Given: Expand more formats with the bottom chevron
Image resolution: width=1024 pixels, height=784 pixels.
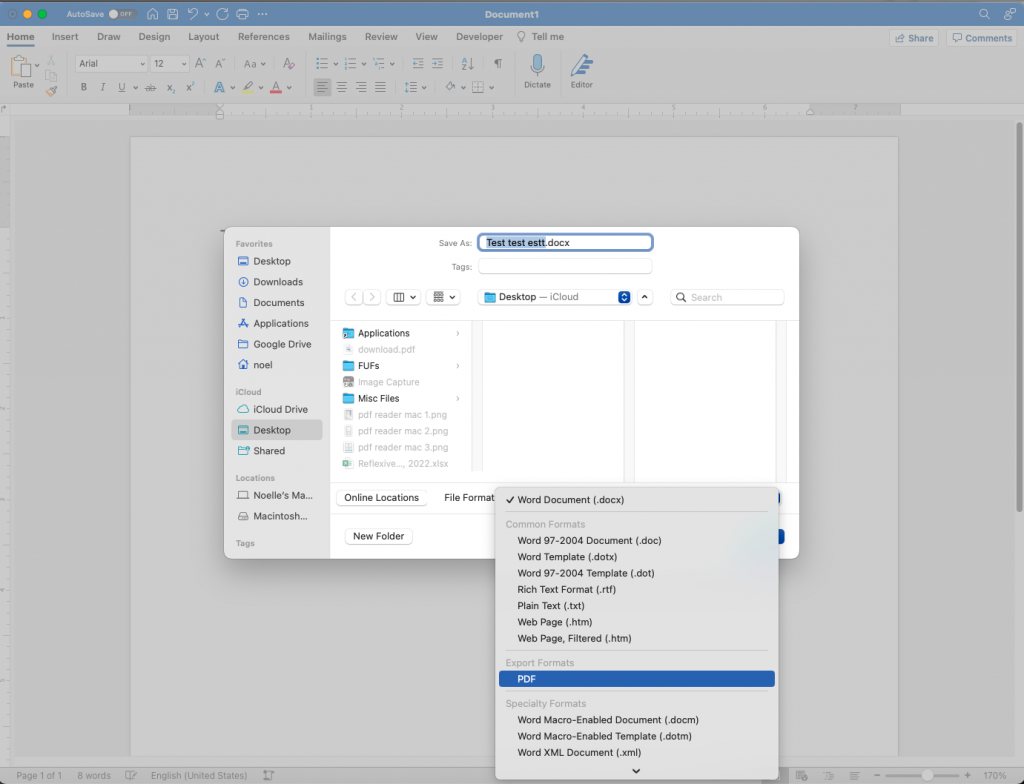Looking at the screenshot, I should [x=636, y=771].
